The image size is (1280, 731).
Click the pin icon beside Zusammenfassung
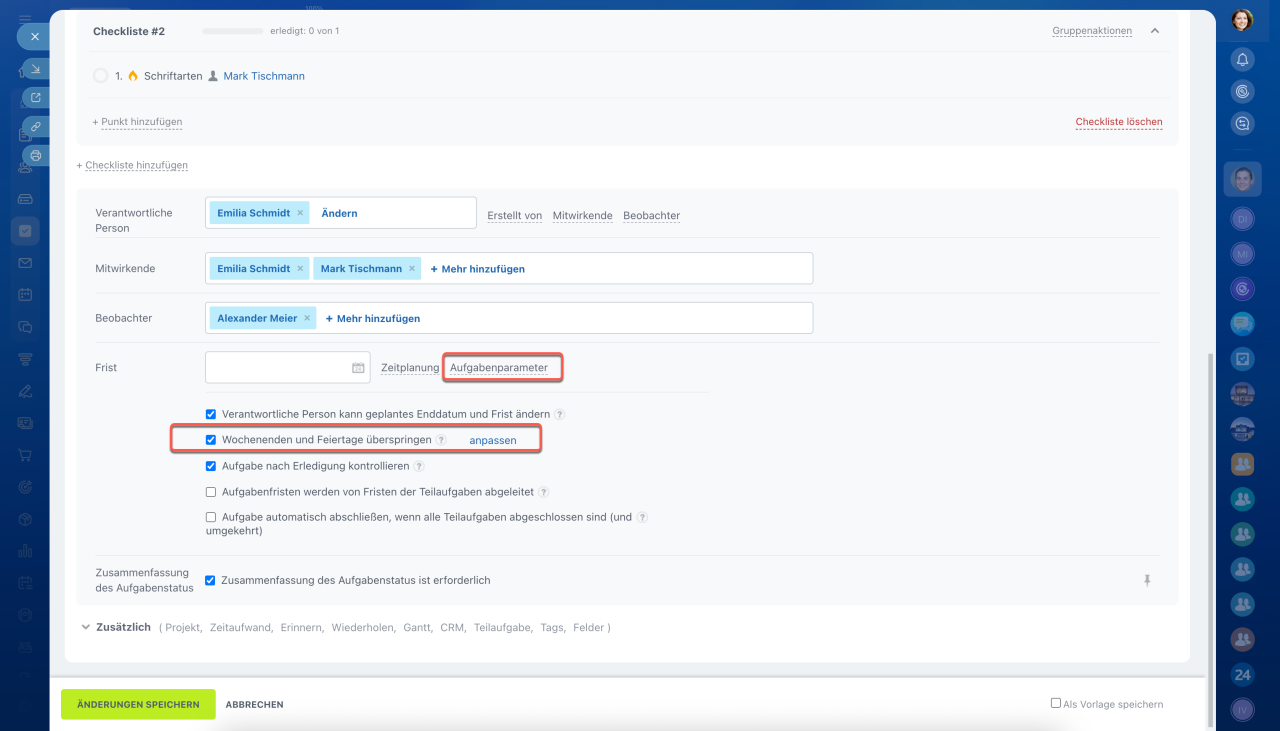click(1147, 580)
